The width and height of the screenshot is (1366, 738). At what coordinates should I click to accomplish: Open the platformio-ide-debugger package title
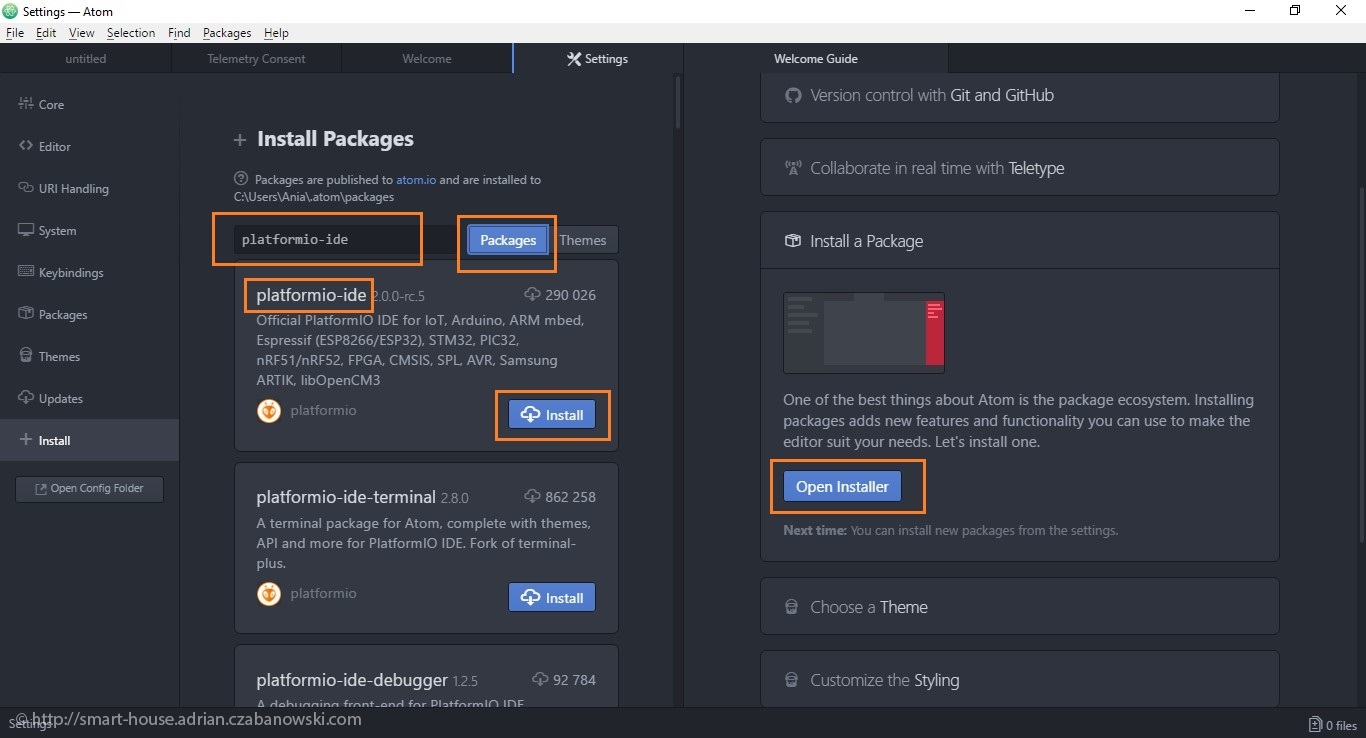[x=352, y=680]
